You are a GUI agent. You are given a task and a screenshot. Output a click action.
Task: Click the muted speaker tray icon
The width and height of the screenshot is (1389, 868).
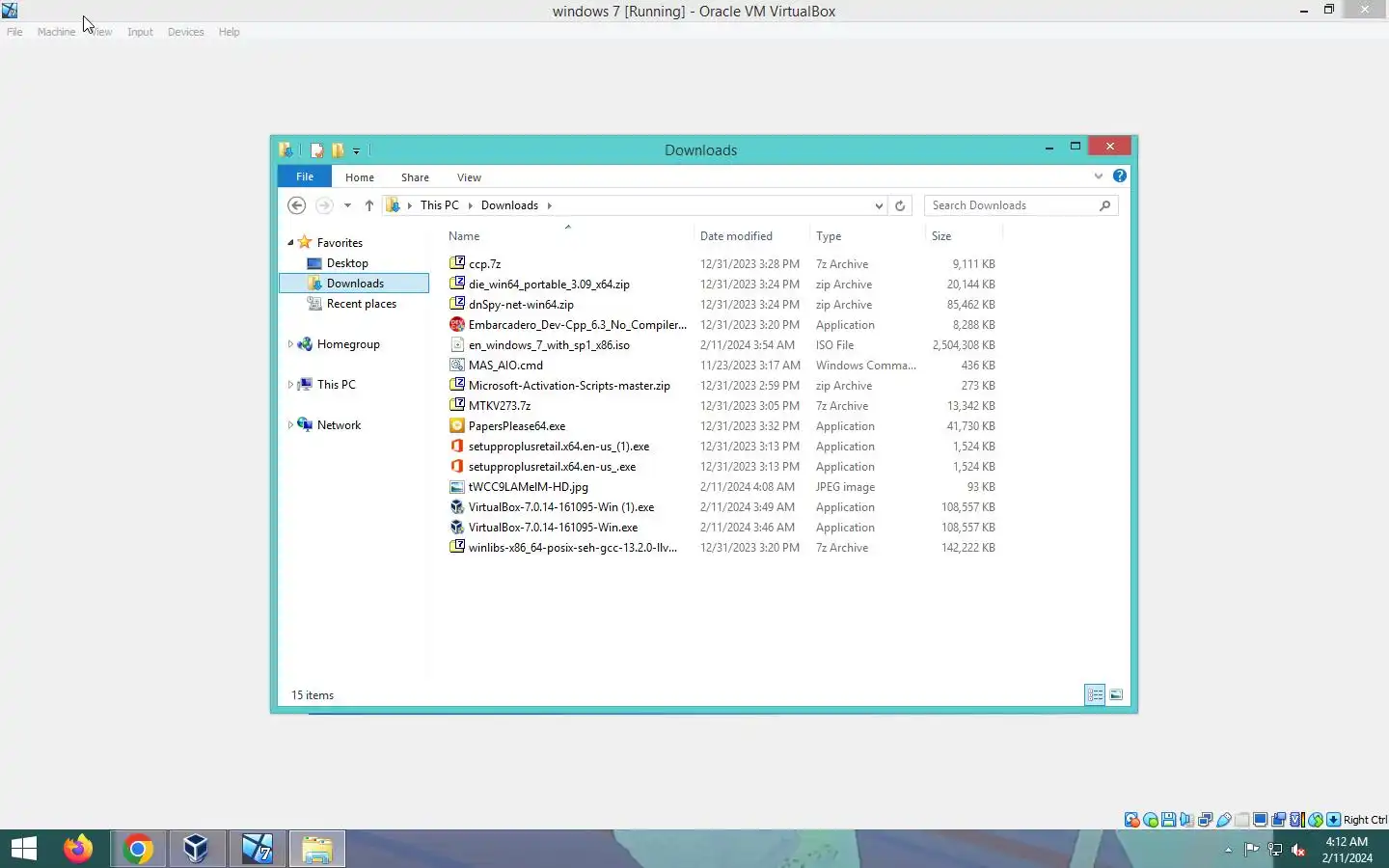pyautogui.click(x=1298, y=850)
